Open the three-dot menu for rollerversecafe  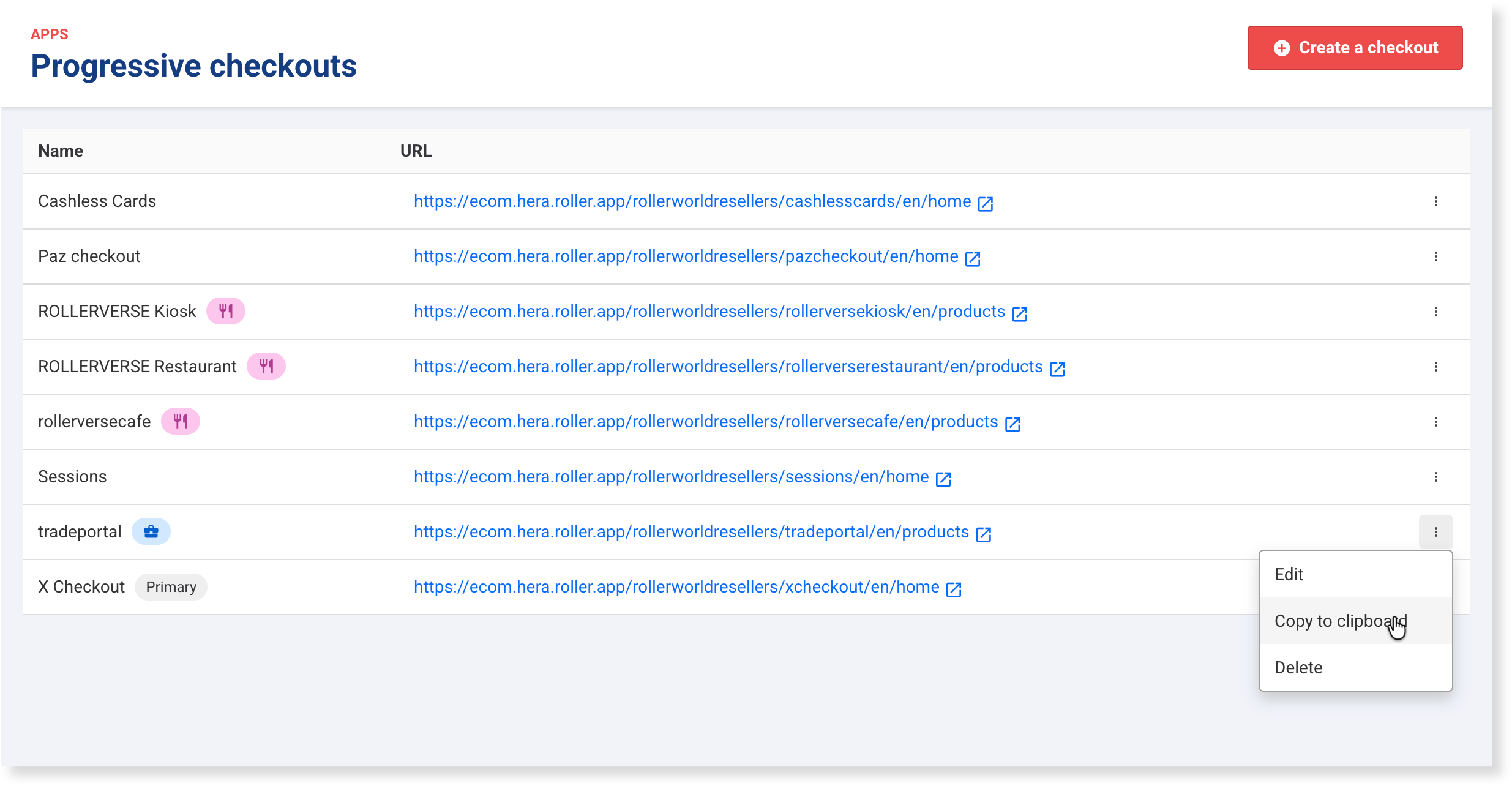pyautogui.click(x=1435, y=422)
